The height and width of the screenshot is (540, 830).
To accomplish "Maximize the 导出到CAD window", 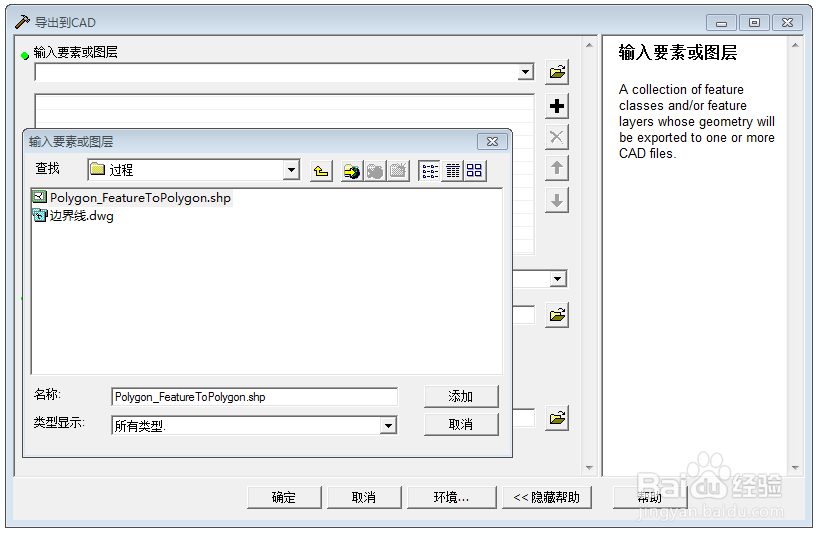I will (x=754, y=23).
